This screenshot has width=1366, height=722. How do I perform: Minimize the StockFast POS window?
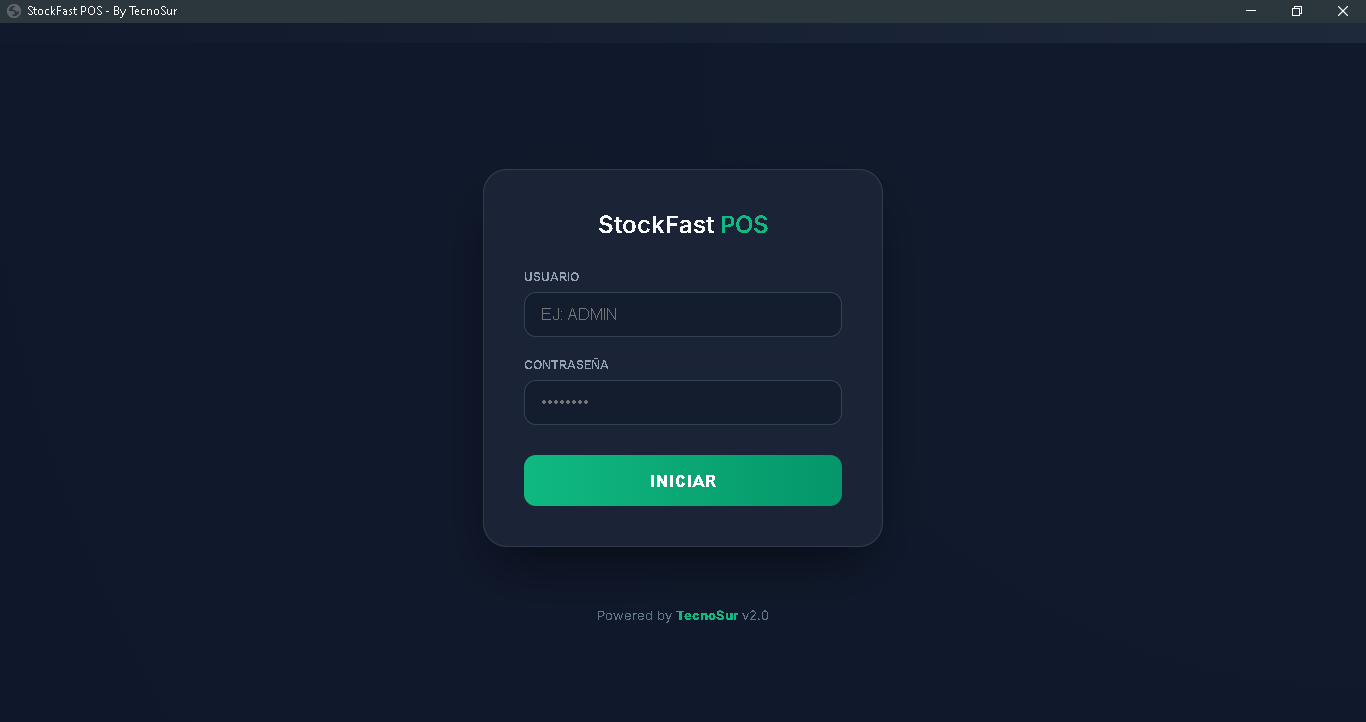(x=1251, y=11)
